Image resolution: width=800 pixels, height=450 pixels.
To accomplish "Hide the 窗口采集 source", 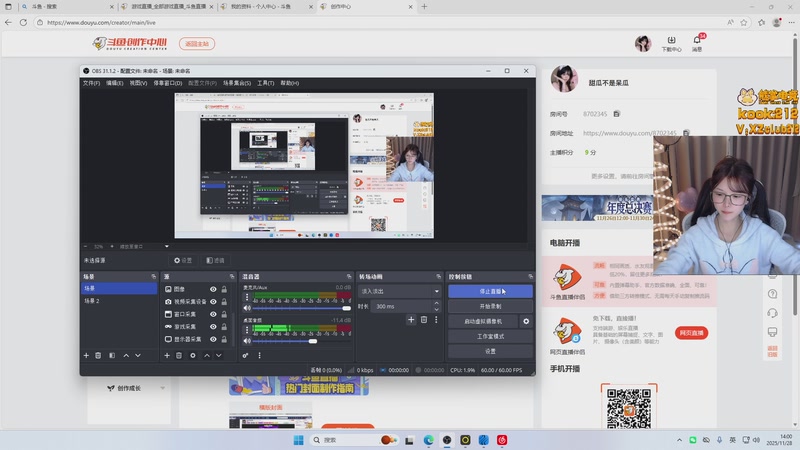I will 213,314.
